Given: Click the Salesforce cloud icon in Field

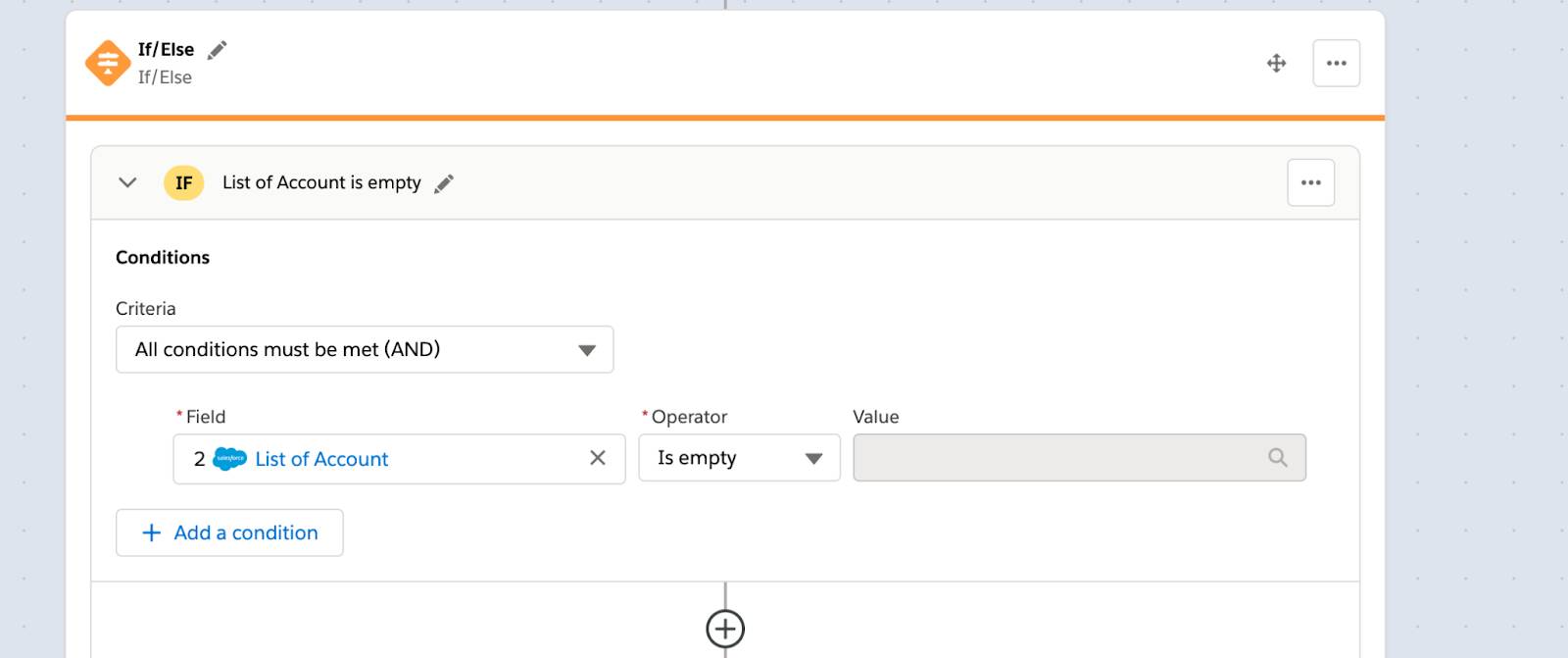Looking at the screenshot, I should click(x=229, y=458).
